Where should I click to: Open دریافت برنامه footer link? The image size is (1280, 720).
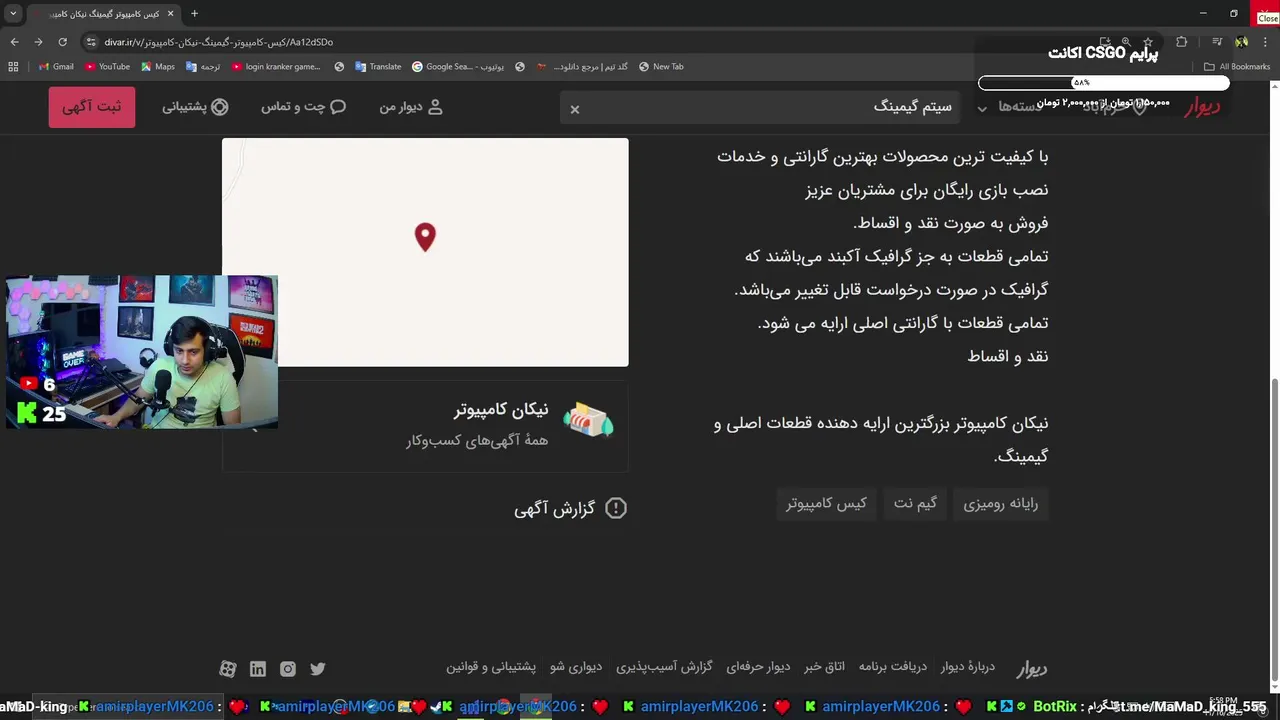coord(892,666)
